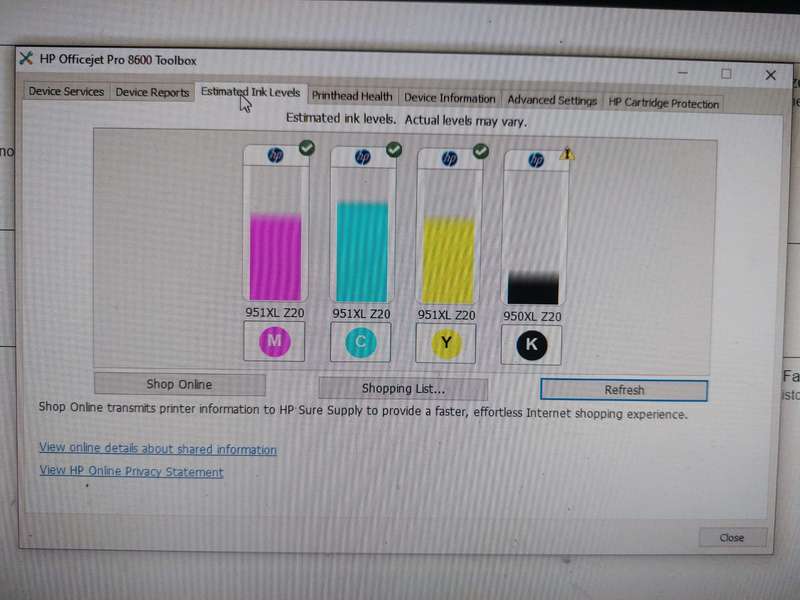Open the Device Services tab
The height and width of the screenshot is (600, 800).
click(x=66, y=91)
